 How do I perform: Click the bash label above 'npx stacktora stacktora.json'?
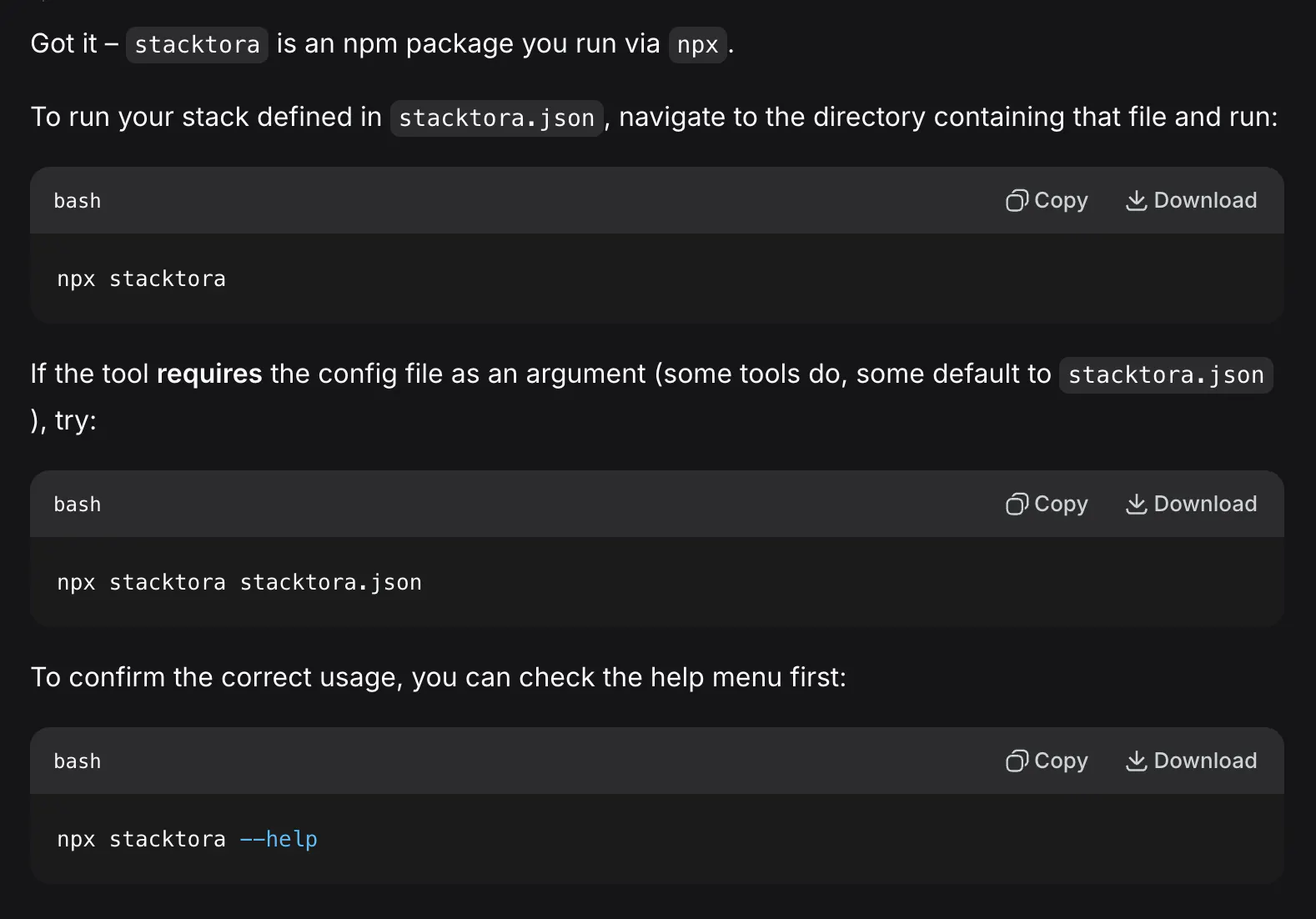(x=78, y=505)
